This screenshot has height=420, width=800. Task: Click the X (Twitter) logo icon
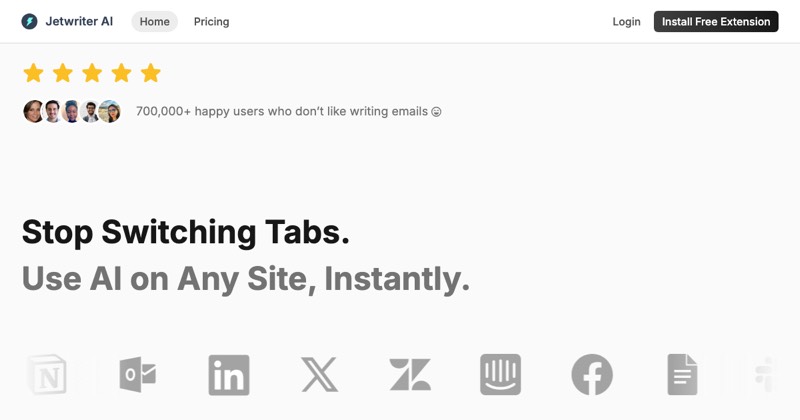(x=319, y=375)
